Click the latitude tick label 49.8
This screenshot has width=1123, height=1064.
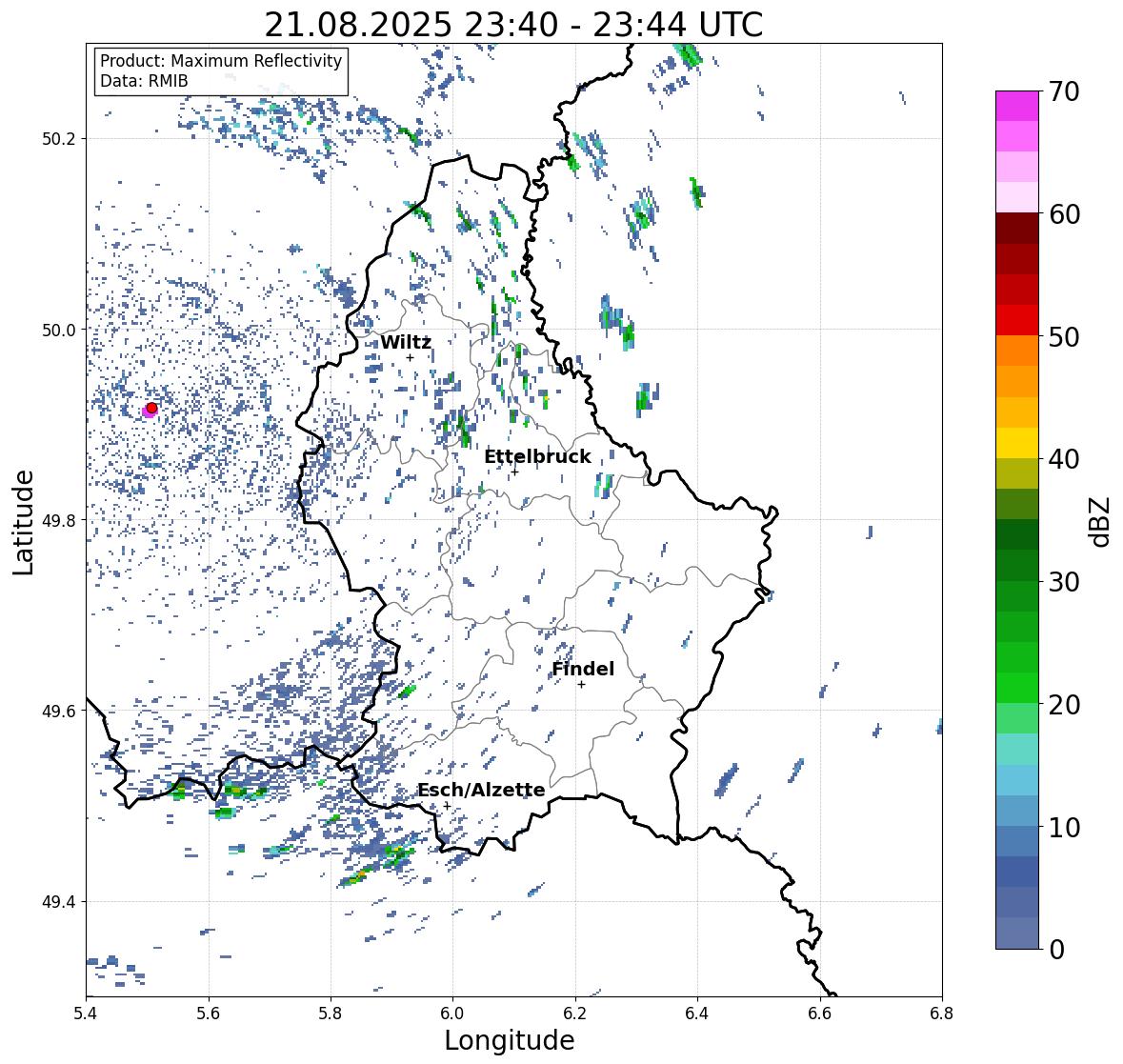[x=59, y=520]
